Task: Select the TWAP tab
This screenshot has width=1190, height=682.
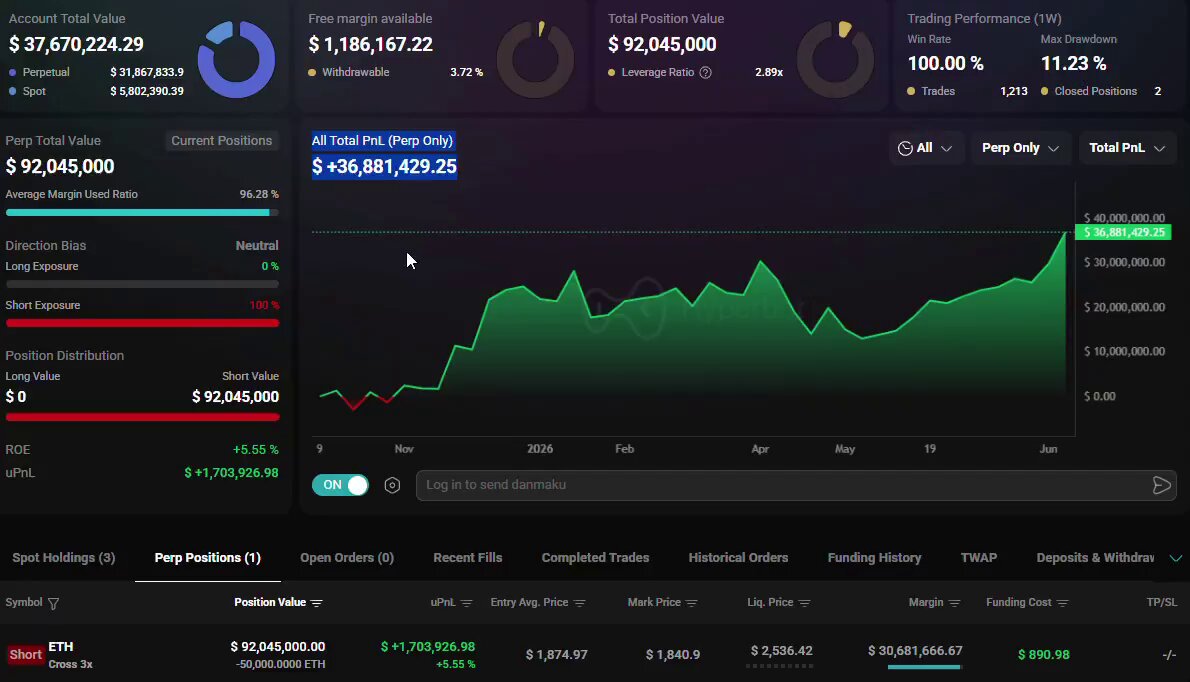Action: tap(979, 558)
